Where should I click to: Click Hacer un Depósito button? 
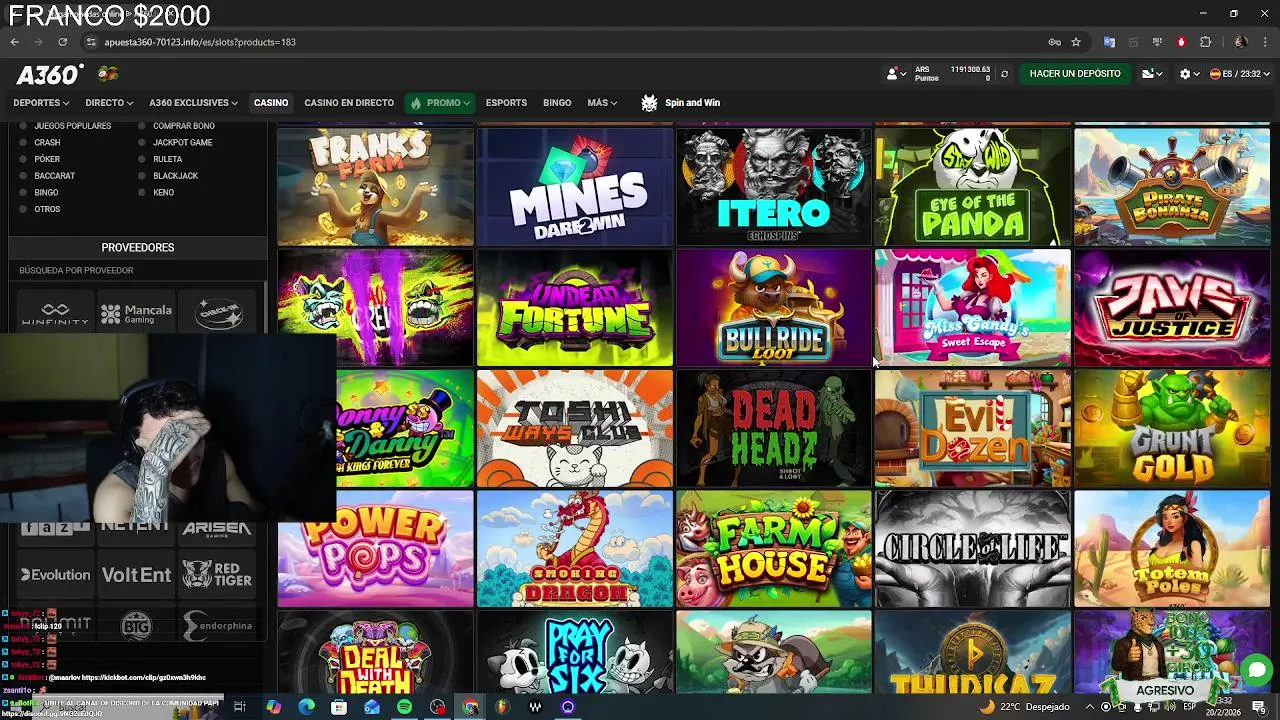click(1075, 74)
